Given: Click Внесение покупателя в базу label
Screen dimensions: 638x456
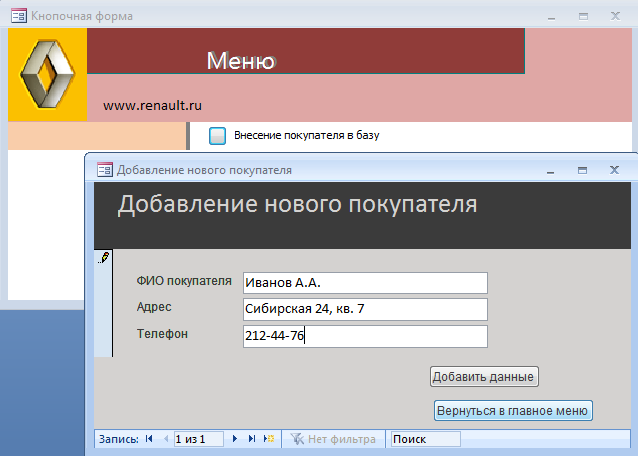Looking at the screenshot, I should (x=306, y=135).
